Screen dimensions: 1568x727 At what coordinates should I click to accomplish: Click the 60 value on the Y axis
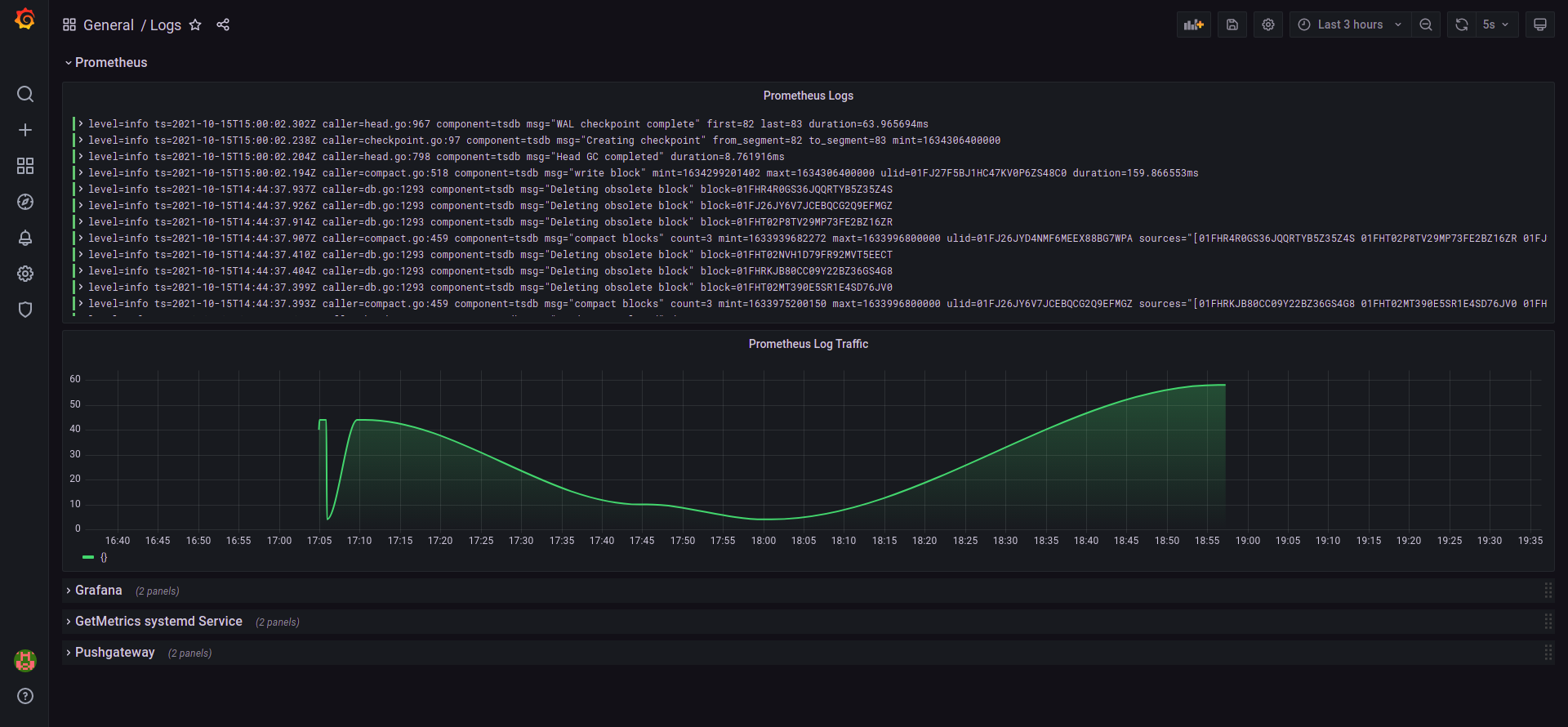click(75, 379)
